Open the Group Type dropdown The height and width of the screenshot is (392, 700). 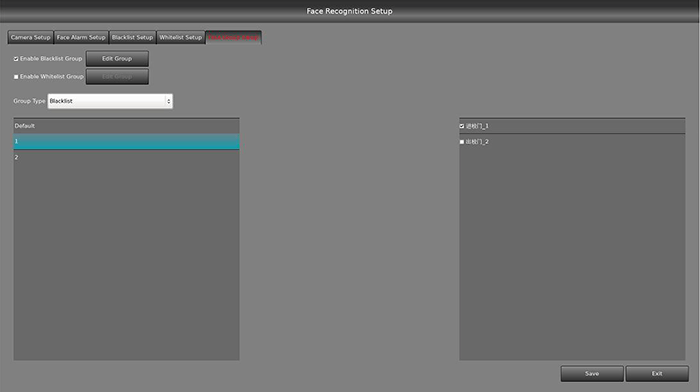(x=110, y=101)
